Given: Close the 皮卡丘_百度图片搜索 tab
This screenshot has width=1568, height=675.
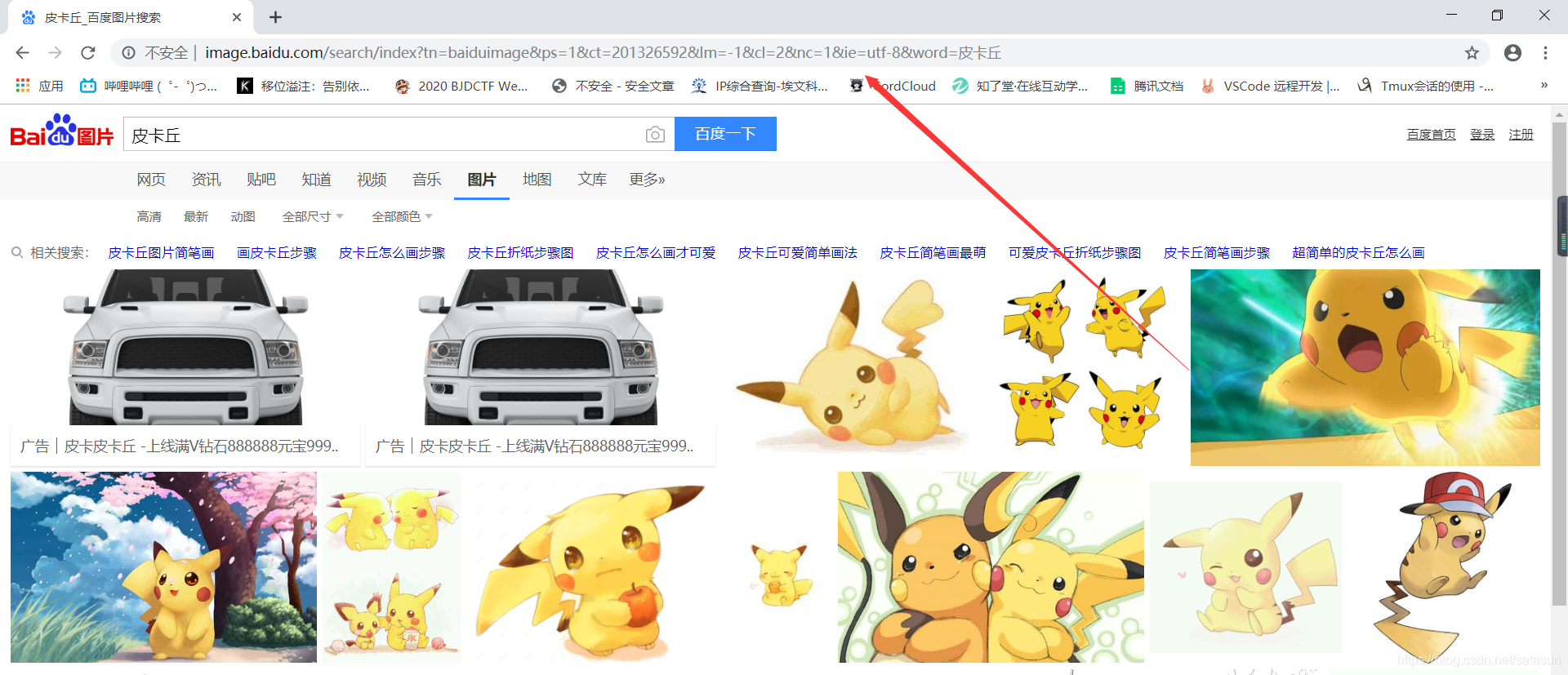Looking at the screenshot, I should coord(237,17).
